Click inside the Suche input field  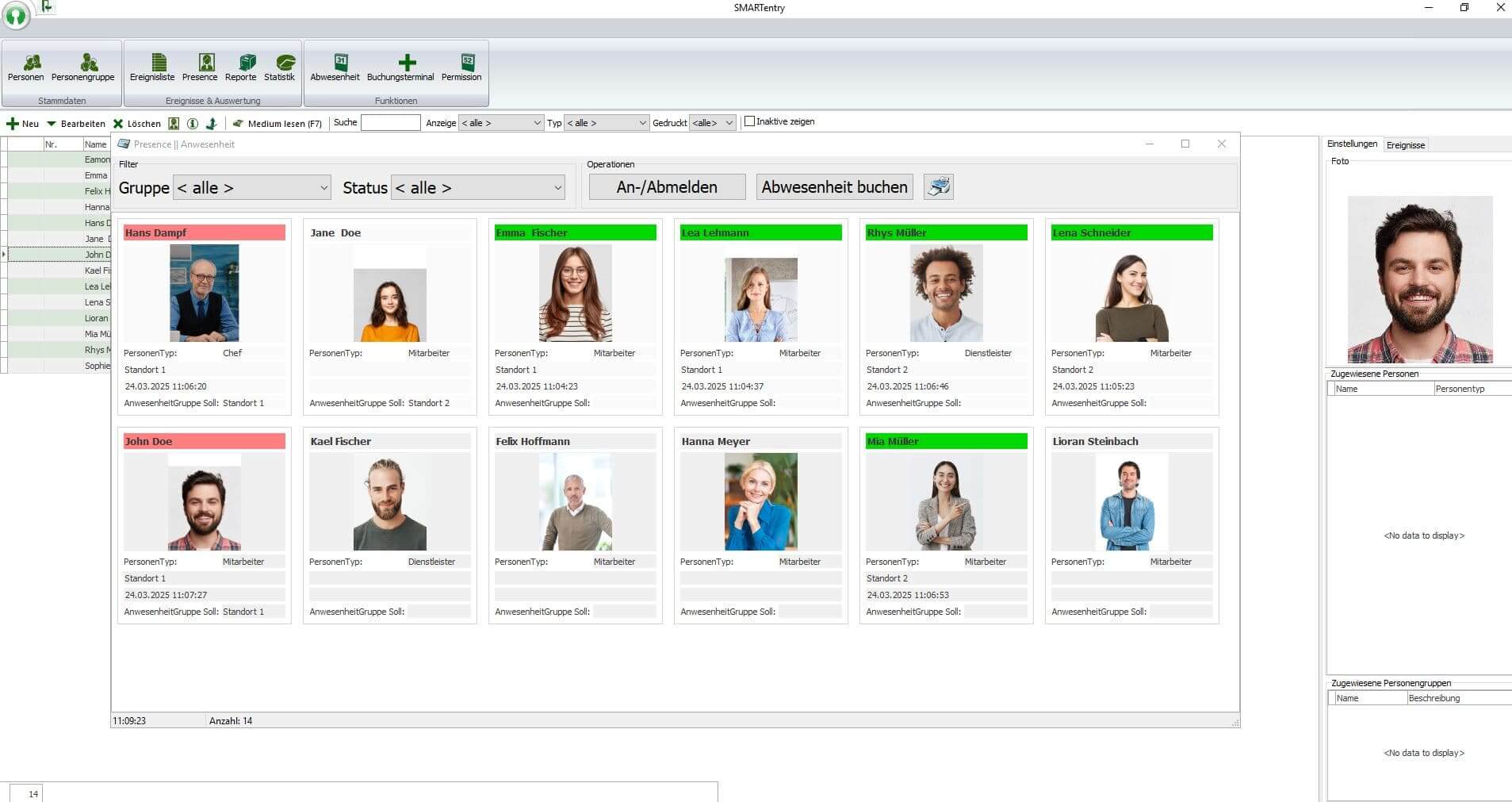[390, 122]
